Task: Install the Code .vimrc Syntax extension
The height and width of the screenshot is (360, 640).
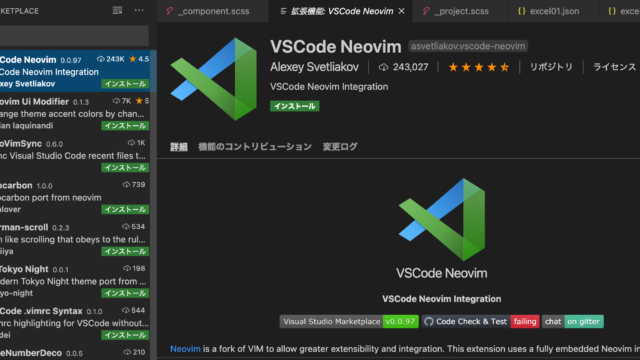Action: tap(125, 335)
